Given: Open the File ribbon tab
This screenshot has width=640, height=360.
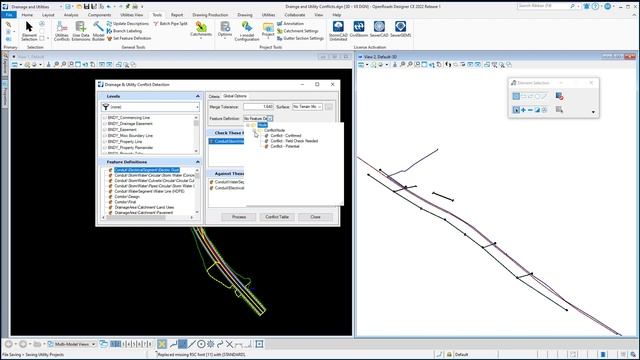Looking at the screenshot, I should 9,15.
